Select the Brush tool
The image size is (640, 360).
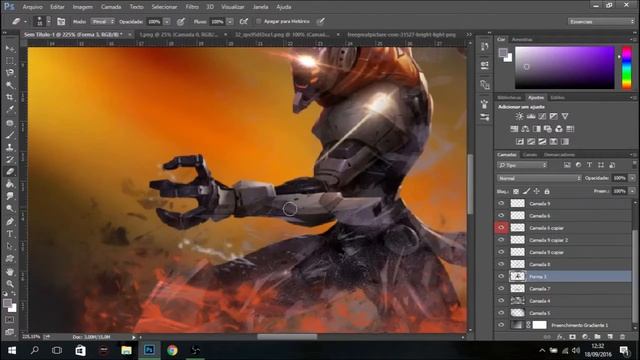tap(10, 135)
